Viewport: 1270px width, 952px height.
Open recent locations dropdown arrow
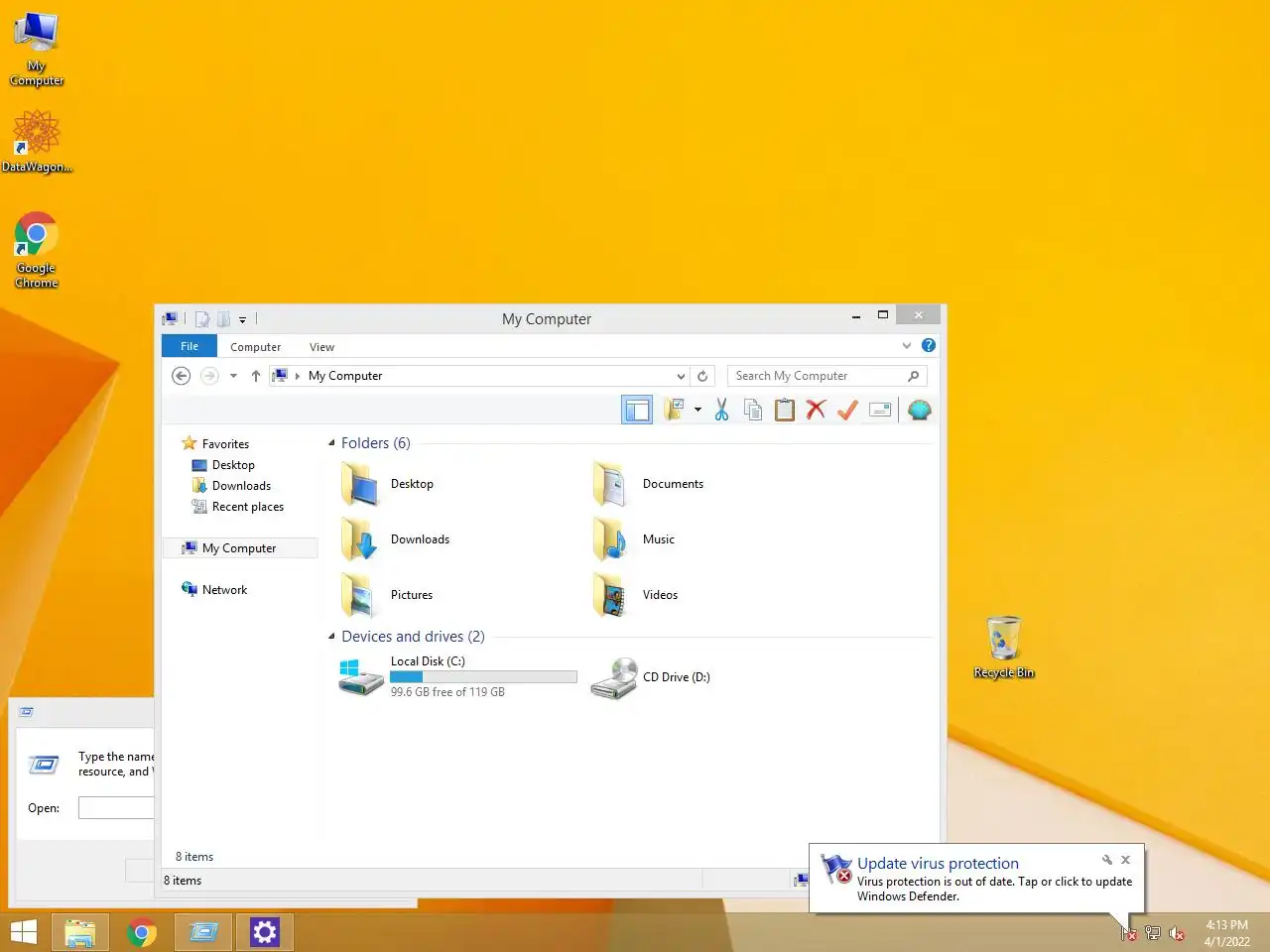[x=233, y=376]
